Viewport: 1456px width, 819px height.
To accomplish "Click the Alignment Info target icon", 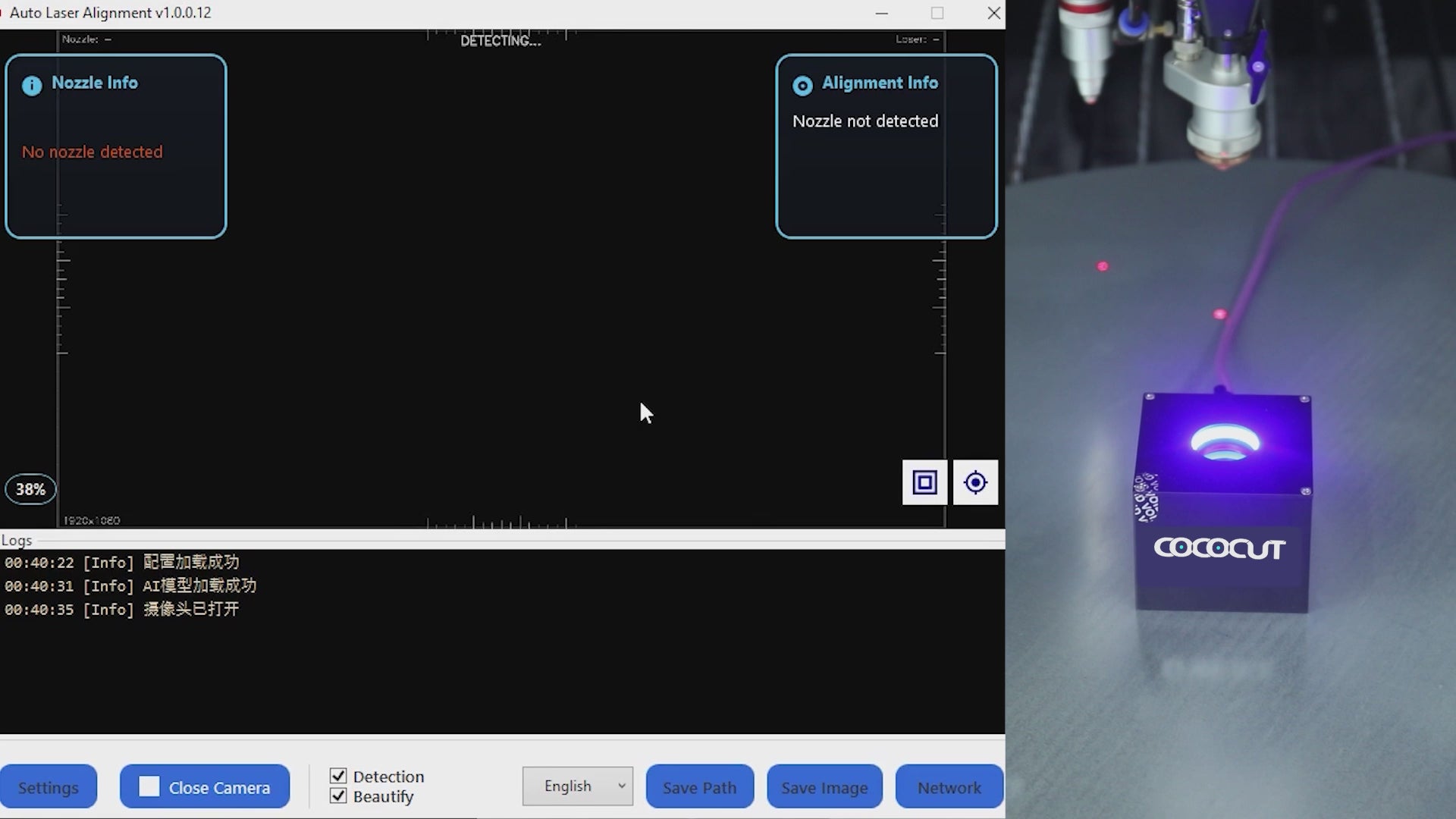I will point(802,86).
